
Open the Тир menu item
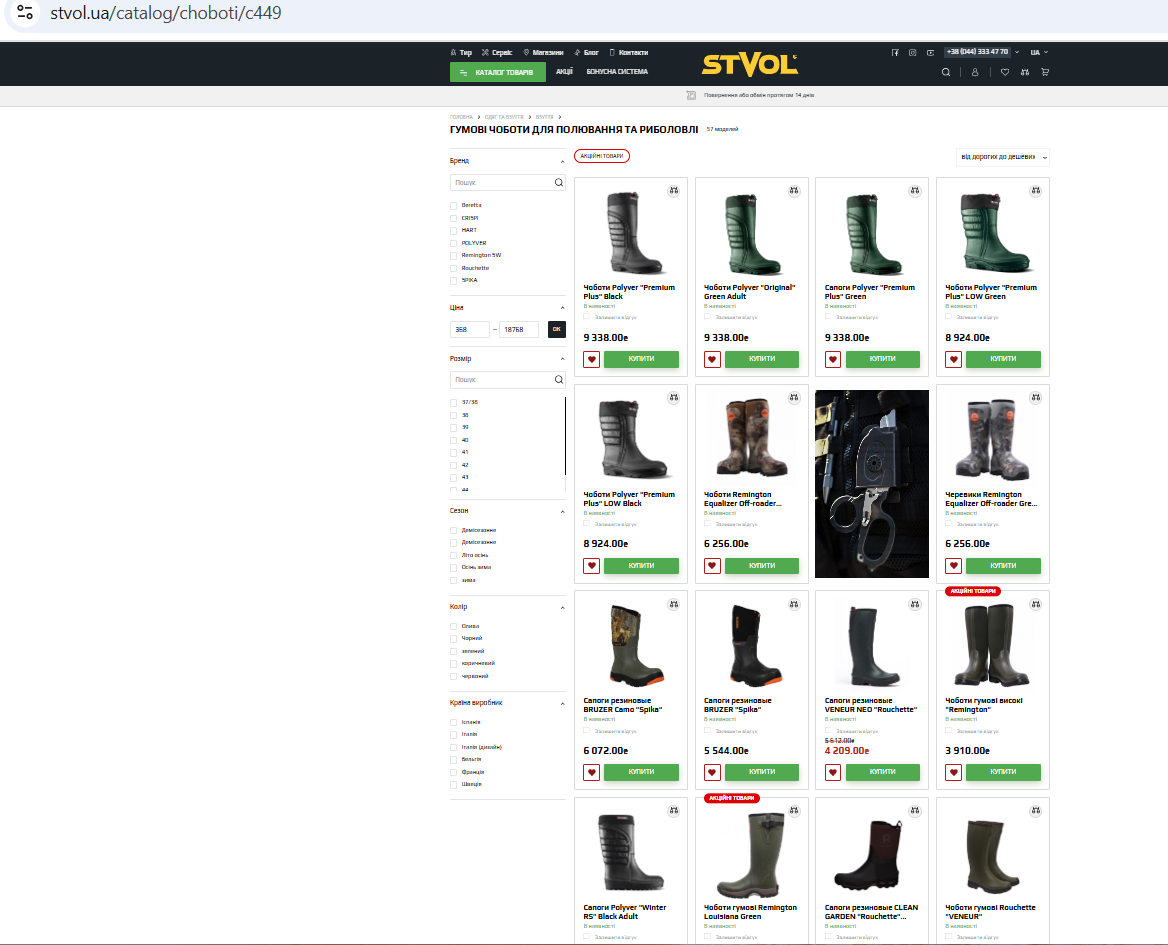(461, 53)
